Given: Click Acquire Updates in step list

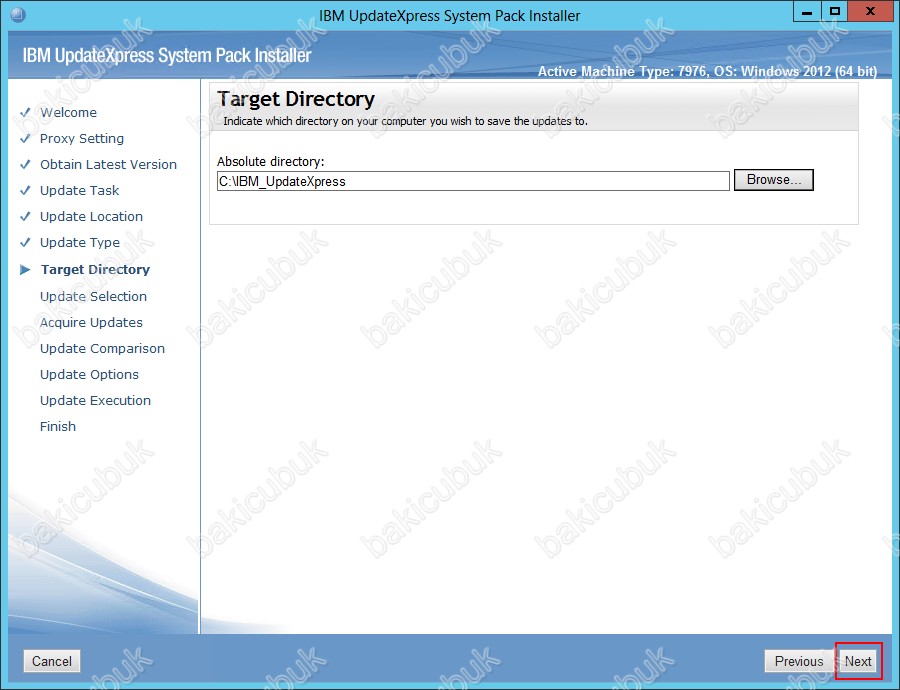Looking at the screenshot, I should point(91,323).
